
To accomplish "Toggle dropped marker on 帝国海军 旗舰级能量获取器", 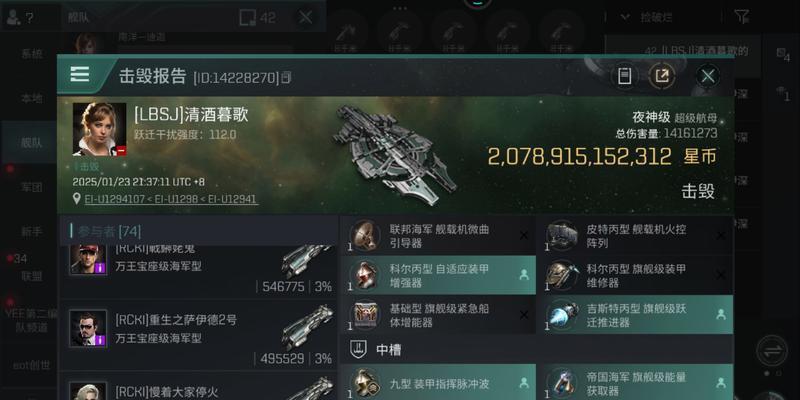I will [721, 382].
